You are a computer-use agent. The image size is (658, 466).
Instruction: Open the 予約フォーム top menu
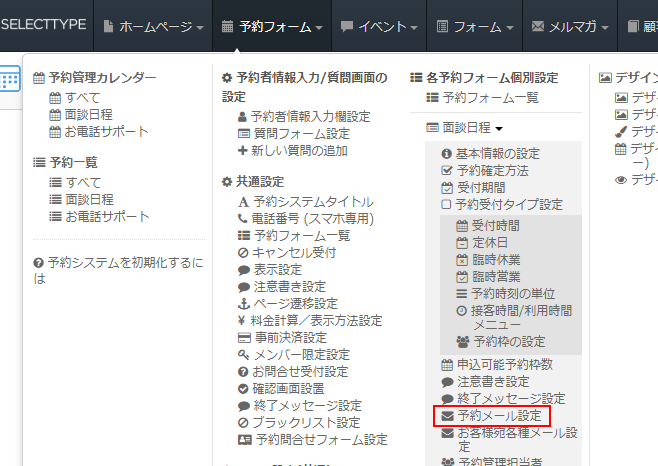click(x=272, y=26)
